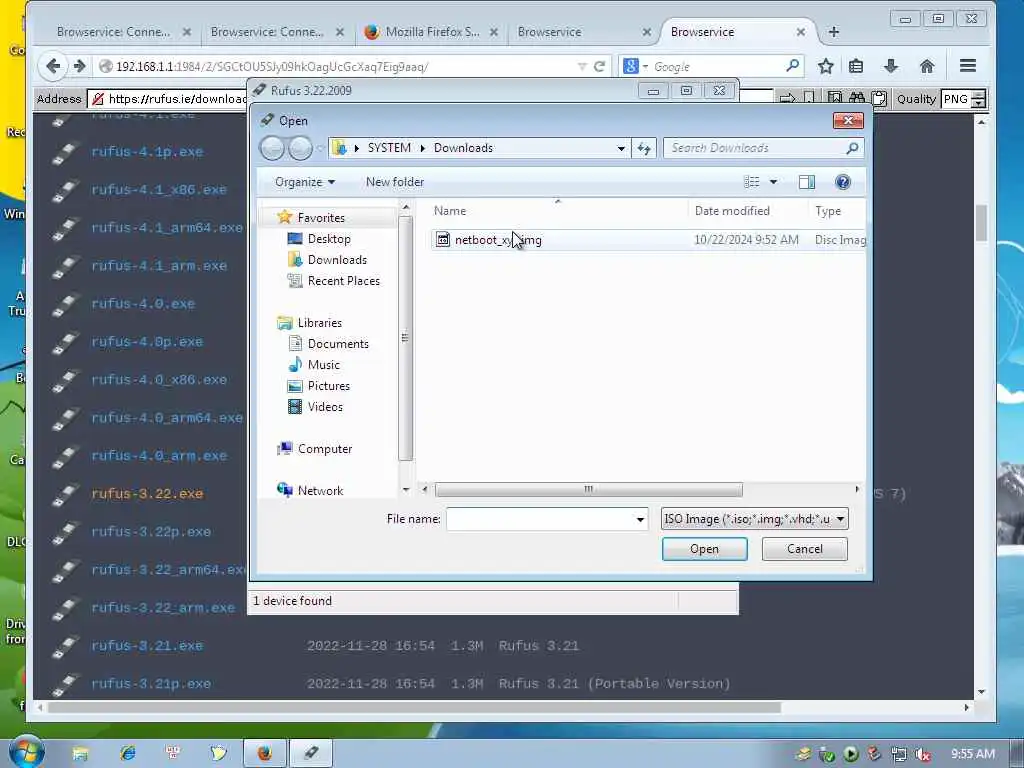Toggle the preview pane icon
Image resolution: width=1024 pixels, height=768 pixels.
pos(807,182)
